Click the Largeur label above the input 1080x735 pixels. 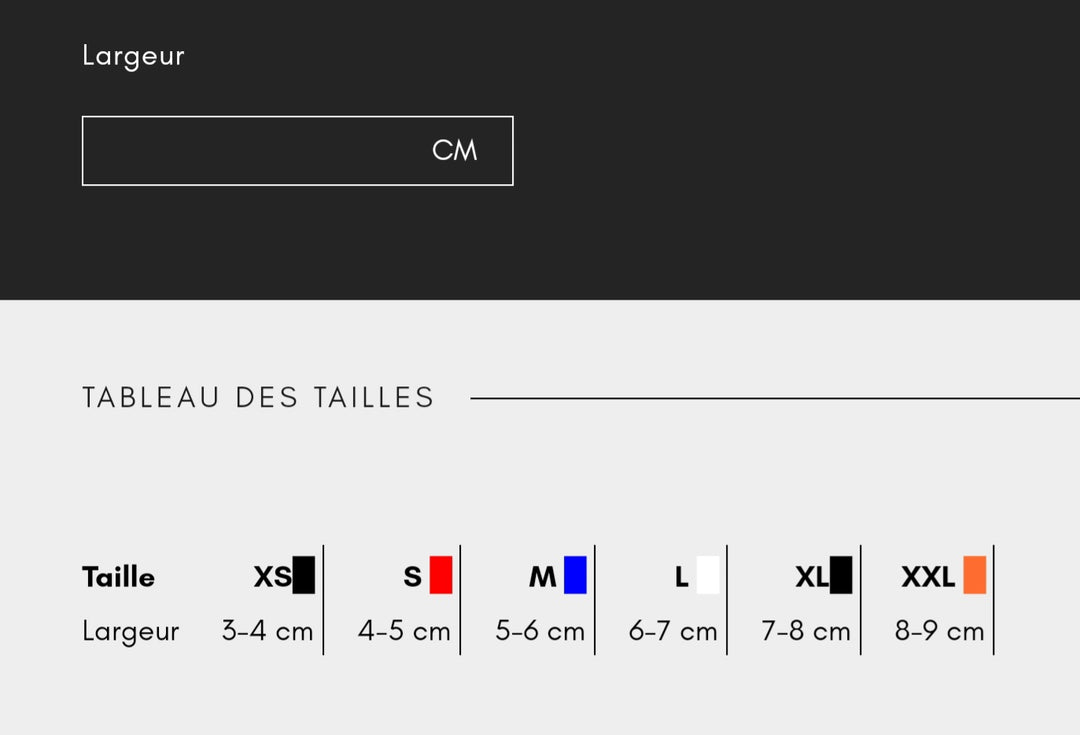click(x=133, y=56)
